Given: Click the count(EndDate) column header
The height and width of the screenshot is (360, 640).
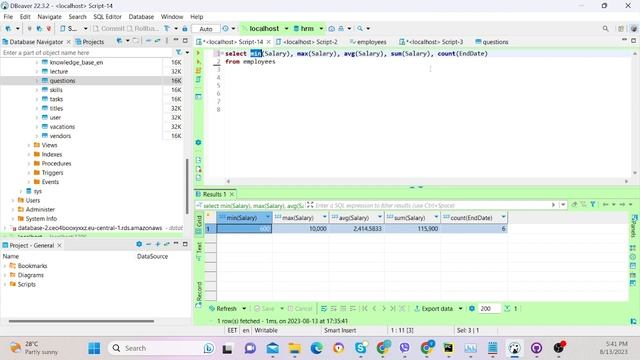Looking at the screenshot, I should 474,218.
